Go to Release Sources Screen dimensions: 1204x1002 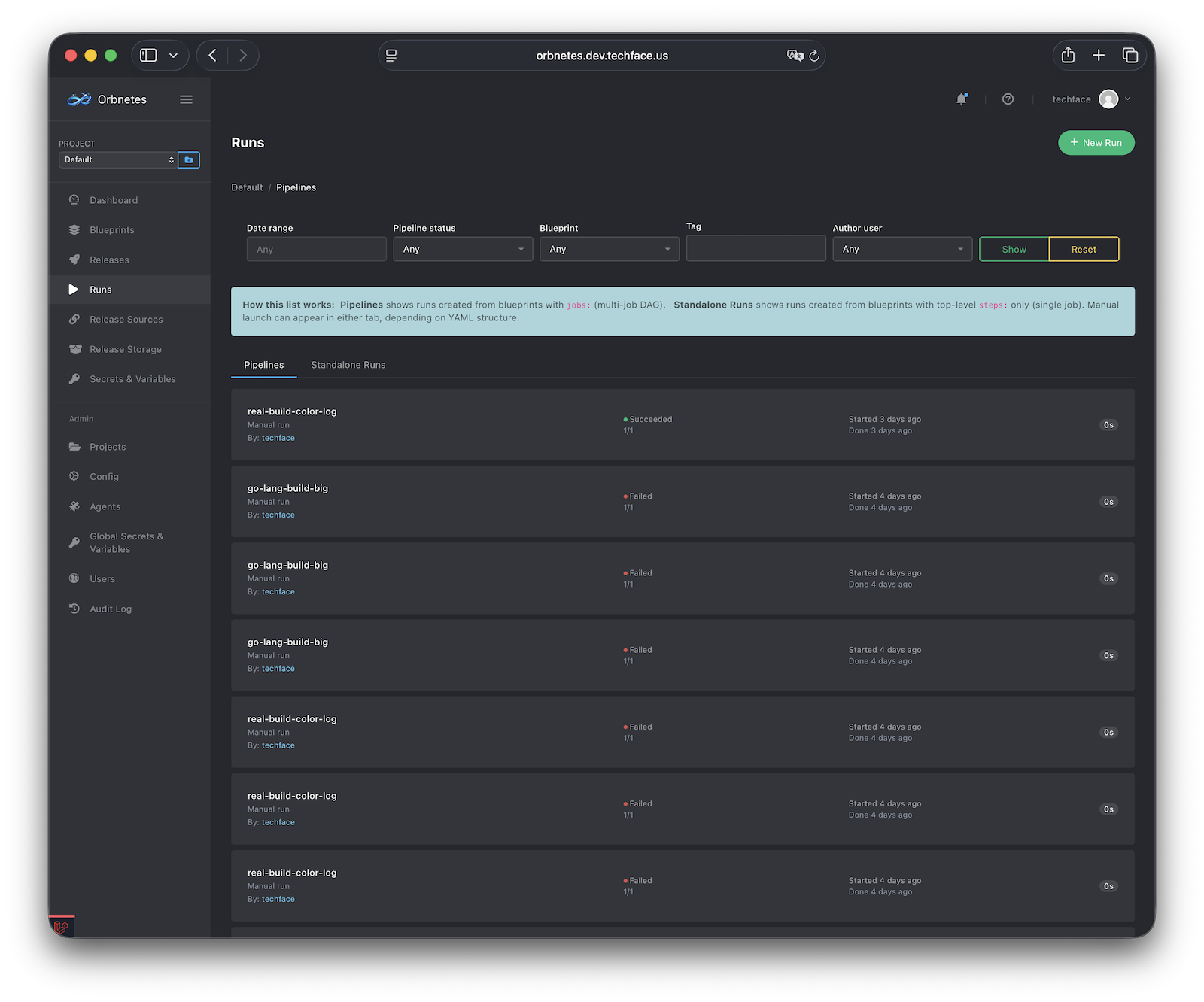[x=126, y=319]
